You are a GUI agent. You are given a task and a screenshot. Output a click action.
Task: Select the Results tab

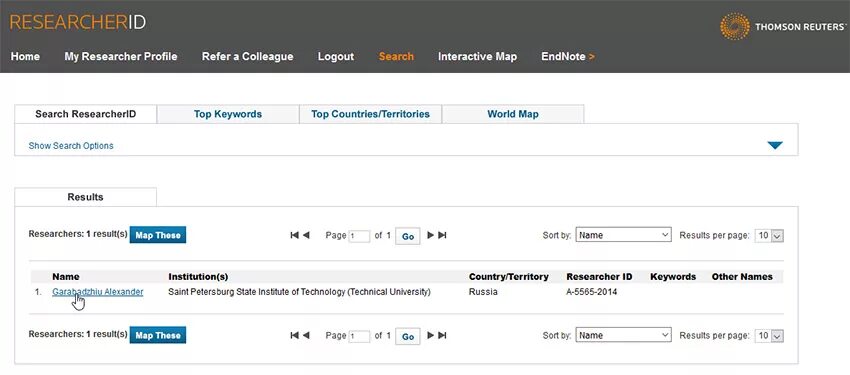86,197
